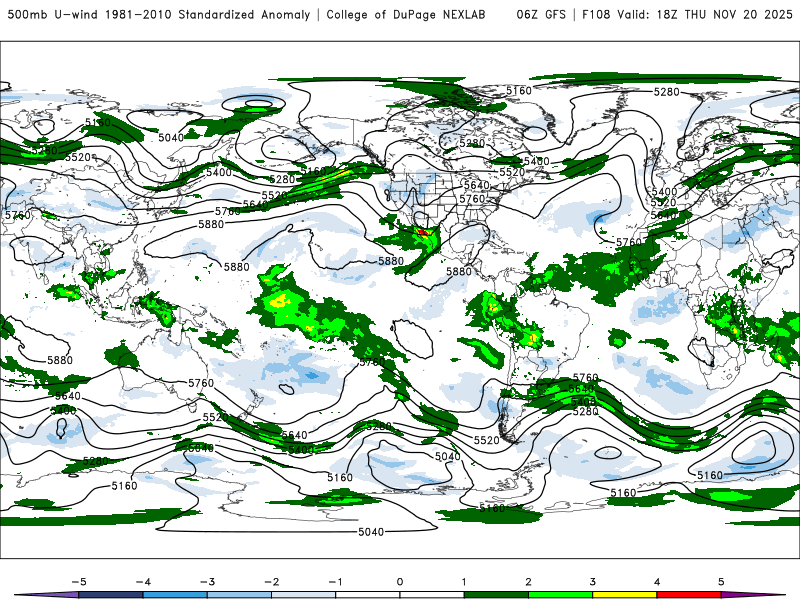Viewport: 800px width, 600px height.
Task: Click the '5' colorbar tick label
Action: [721, 582]
